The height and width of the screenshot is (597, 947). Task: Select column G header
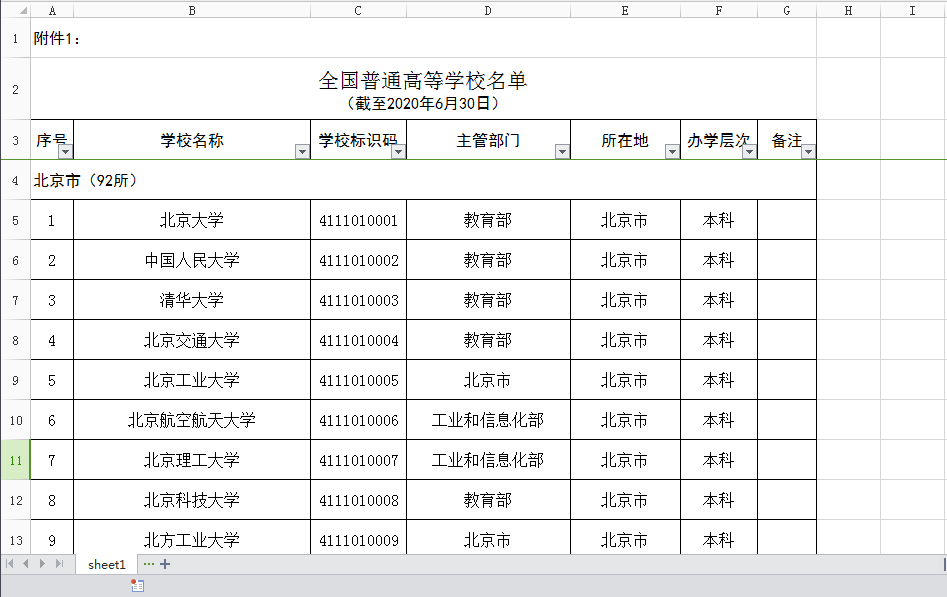787,10
